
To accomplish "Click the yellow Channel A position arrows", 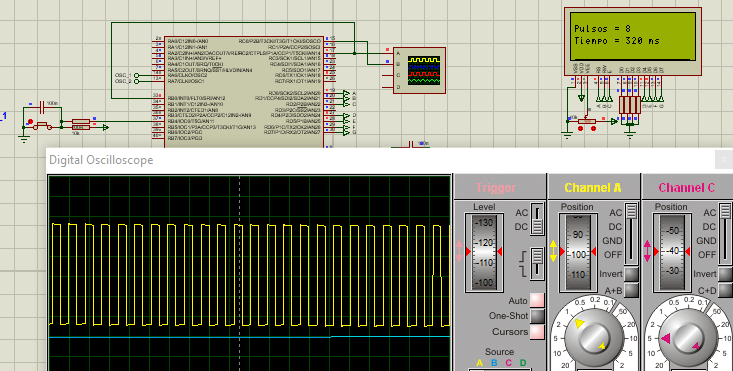I will 553,251.
